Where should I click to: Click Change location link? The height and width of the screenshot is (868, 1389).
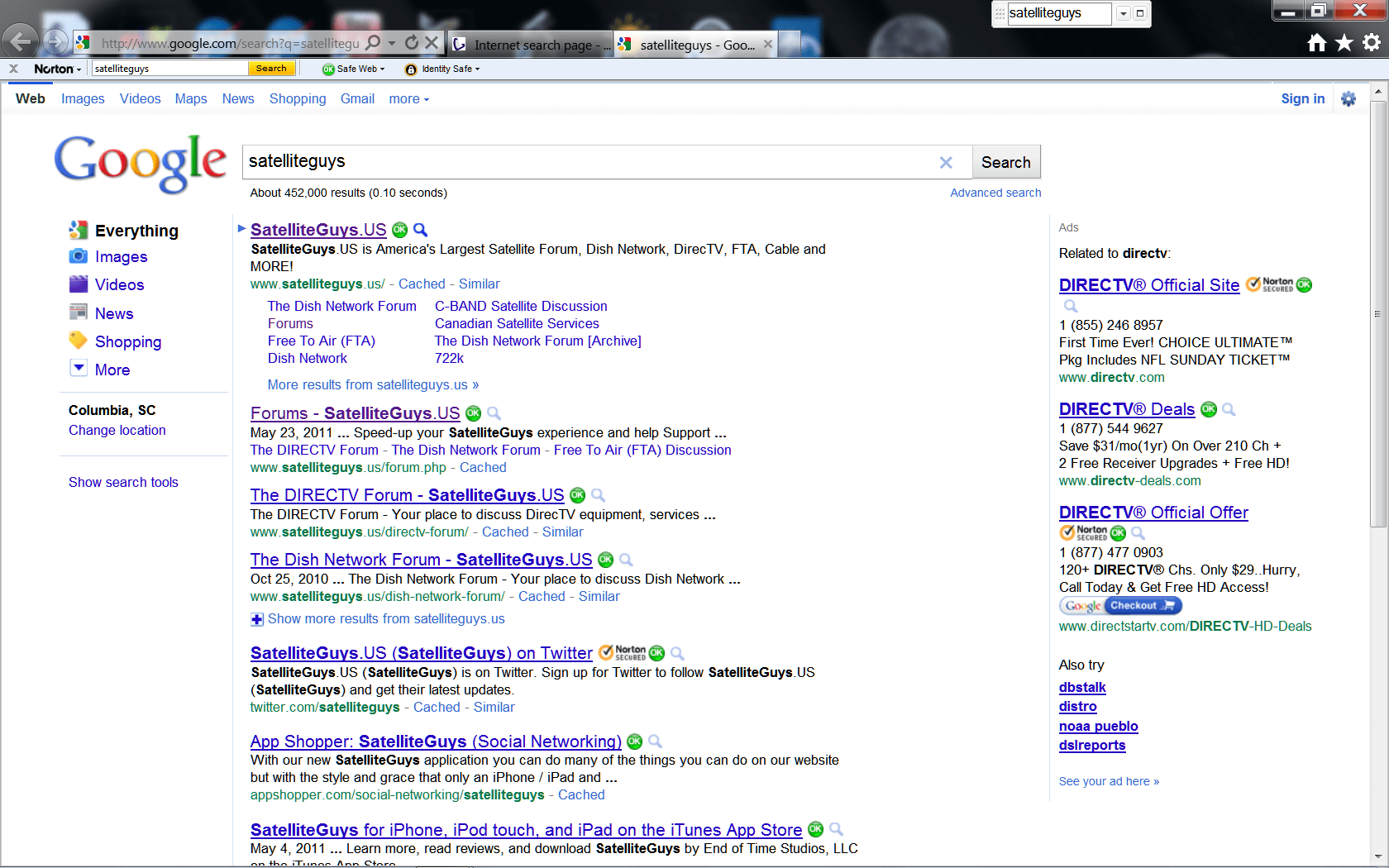[x=117, y=430]
